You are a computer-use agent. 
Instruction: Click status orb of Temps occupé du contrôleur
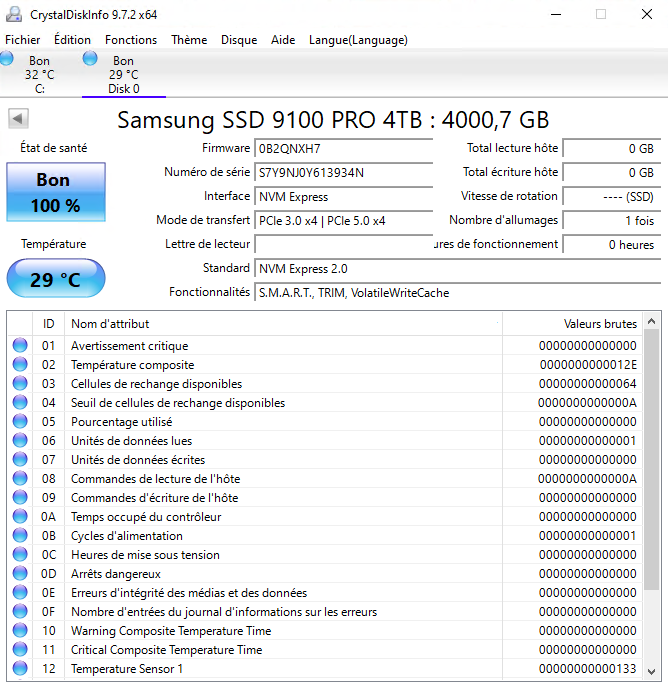click(20, 516)
